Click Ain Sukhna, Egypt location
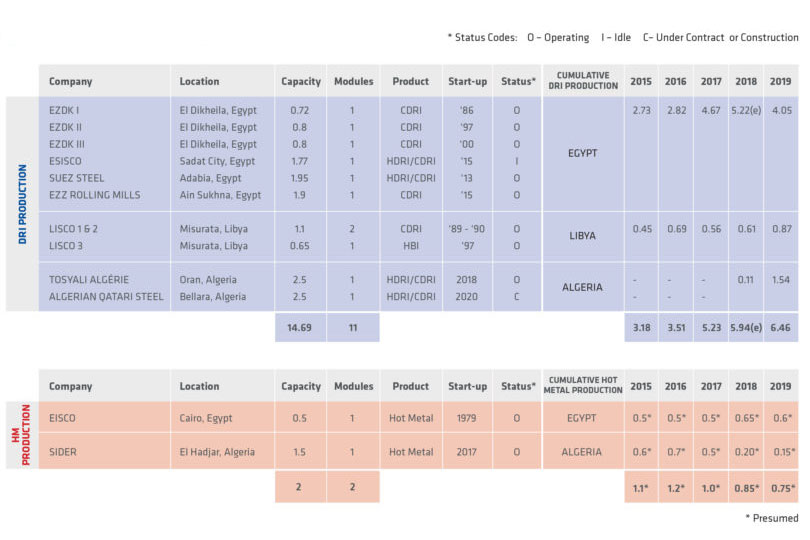 [220, 195]
